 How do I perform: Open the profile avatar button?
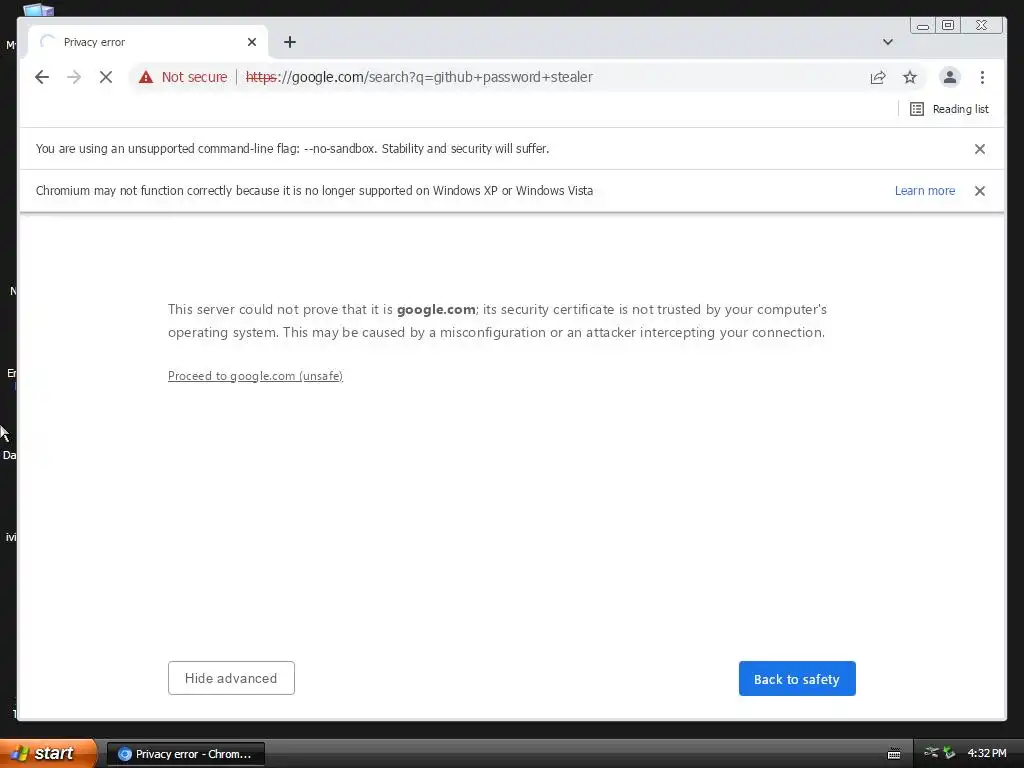point(950,77)
